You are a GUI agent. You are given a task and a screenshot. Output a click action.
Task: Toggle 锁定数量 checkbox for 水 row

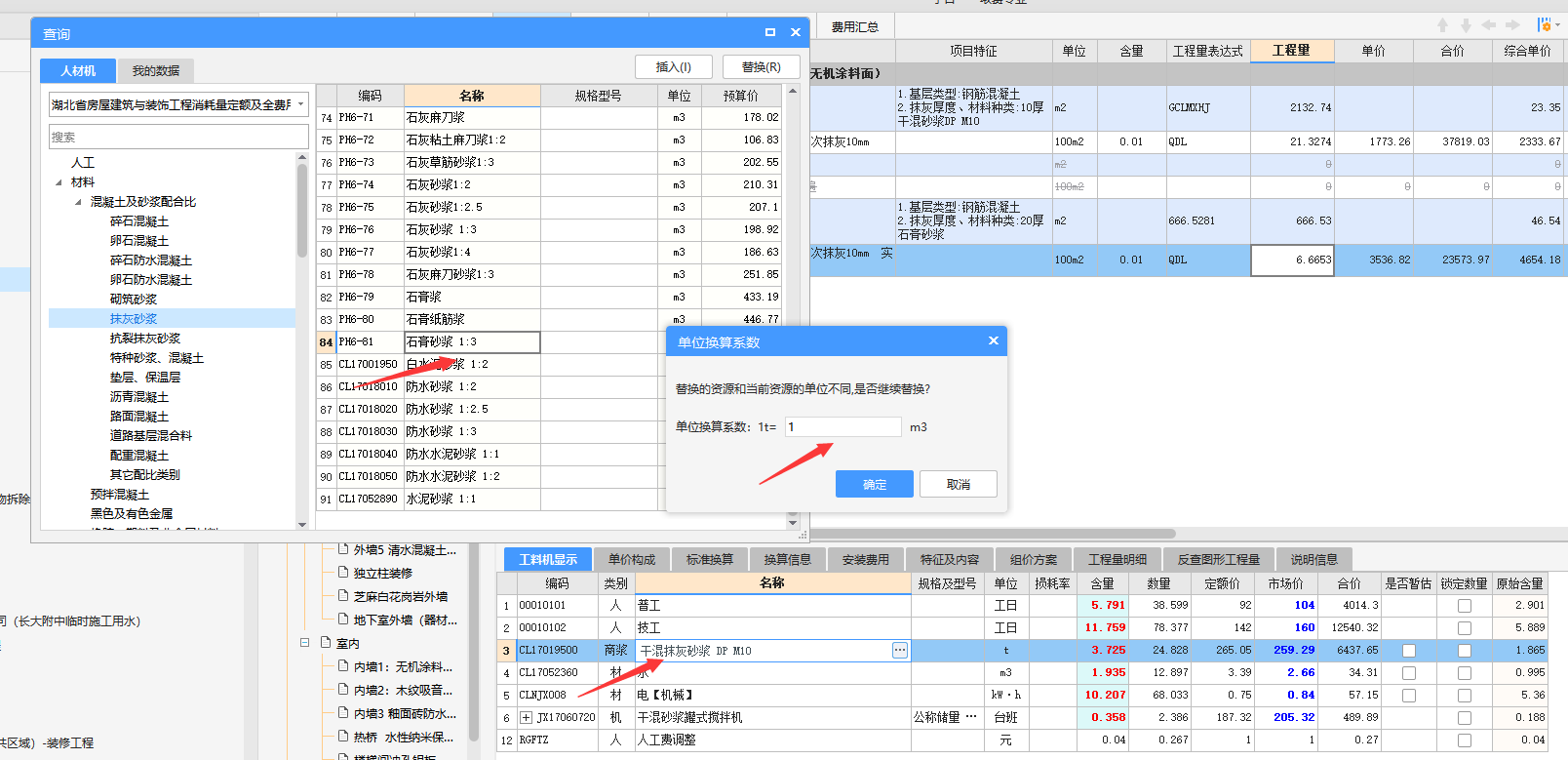[x=1465, y=673]
